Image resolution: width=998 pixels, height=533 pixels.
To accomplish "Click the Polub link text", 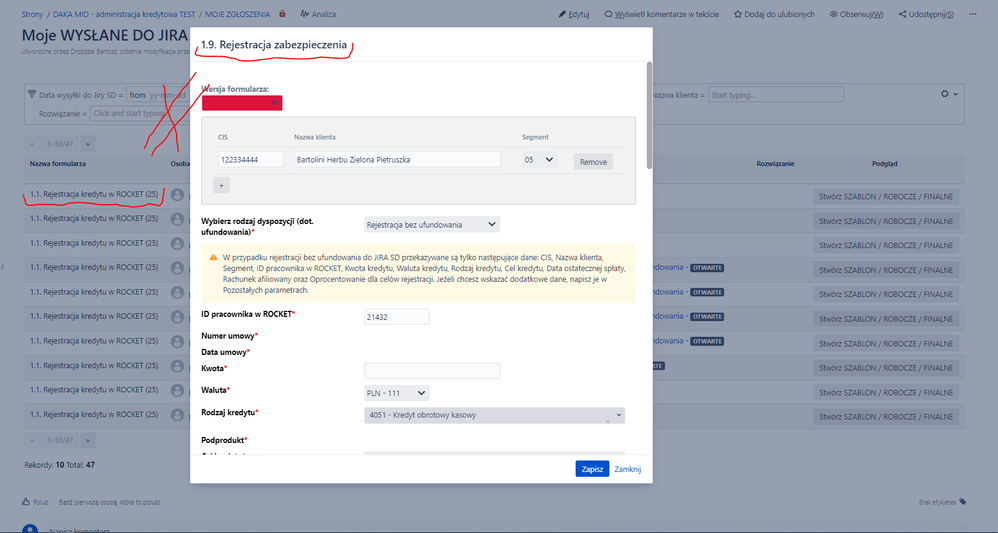I will click(x=41, y=502).
